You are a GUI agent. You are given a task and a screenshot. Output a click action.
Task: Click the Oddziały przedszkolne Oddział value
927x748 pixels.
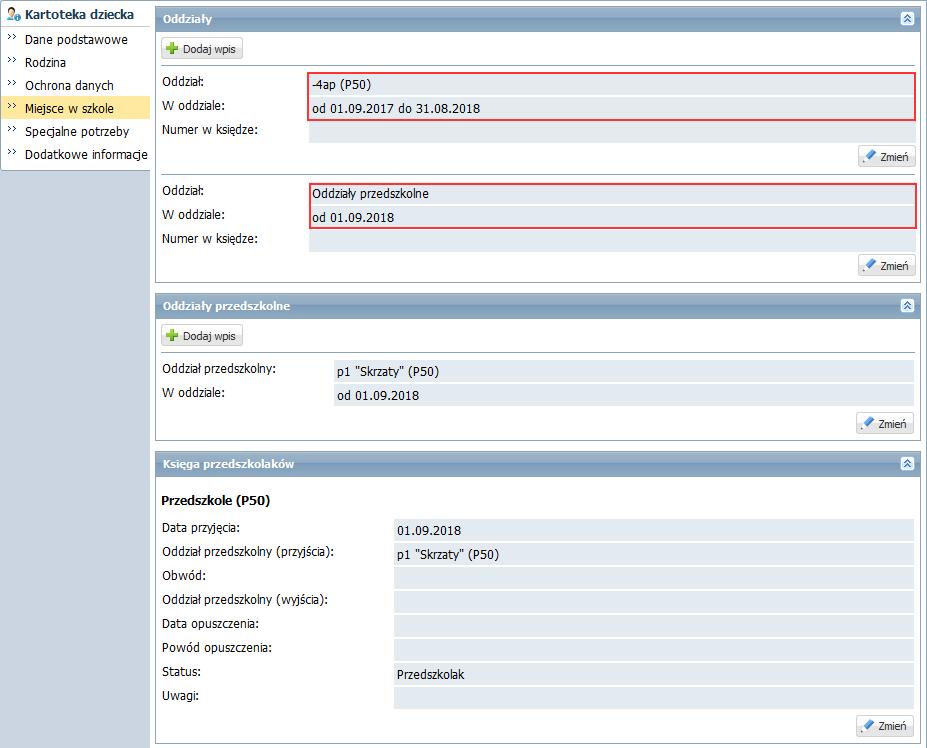pyautogui.click(x=611, y=194)
